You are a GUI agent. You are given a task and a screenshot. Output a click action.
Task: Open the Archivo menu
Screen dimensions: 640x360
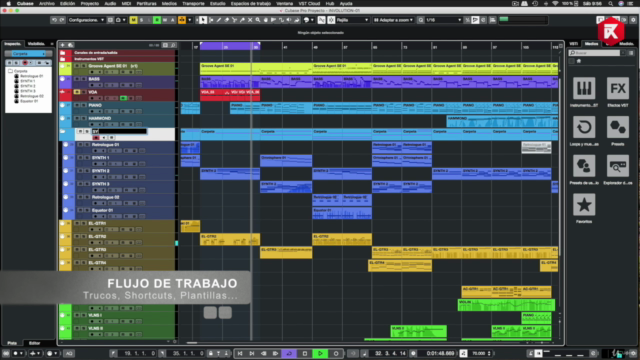click(x=47, y=3)
